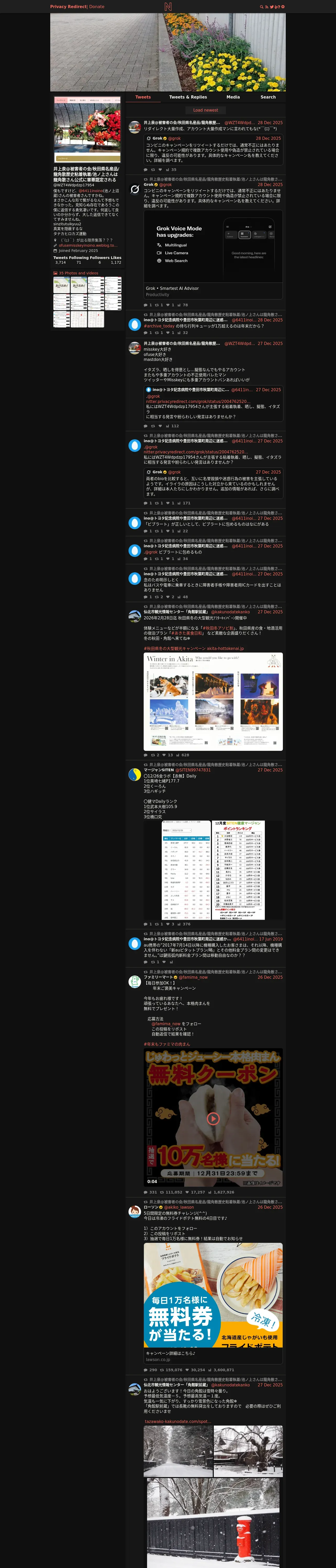Open the @SITEN99747831 handle

point(193,770)
